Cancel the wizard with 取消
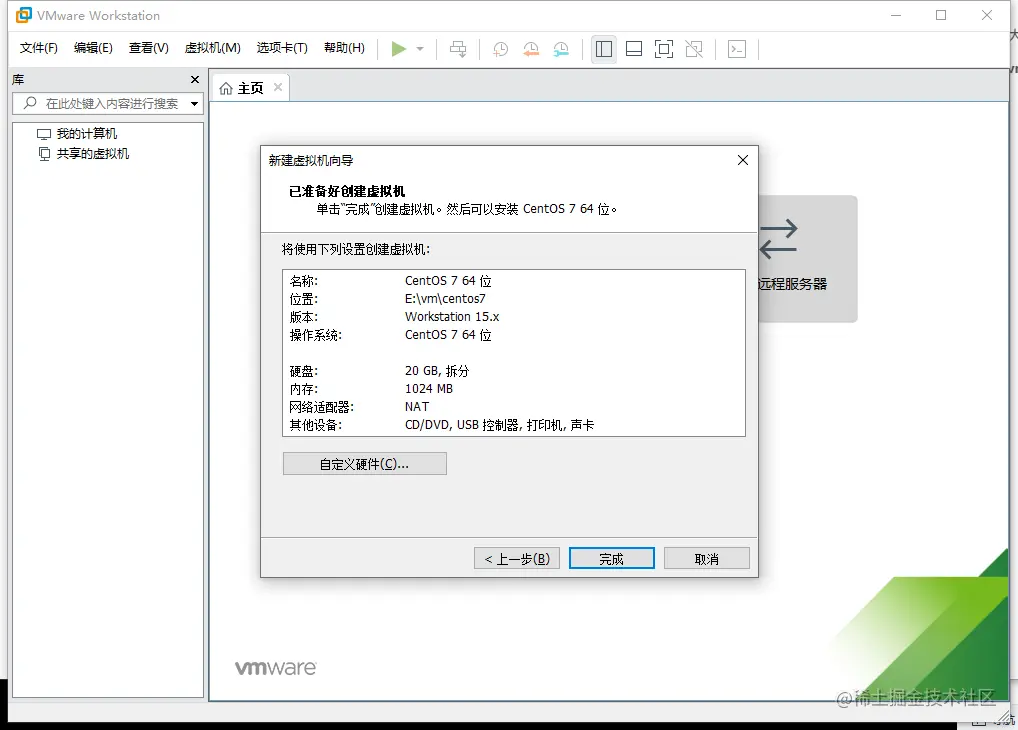The height and width of the screenshot is (730, 1018). point(707,559)
